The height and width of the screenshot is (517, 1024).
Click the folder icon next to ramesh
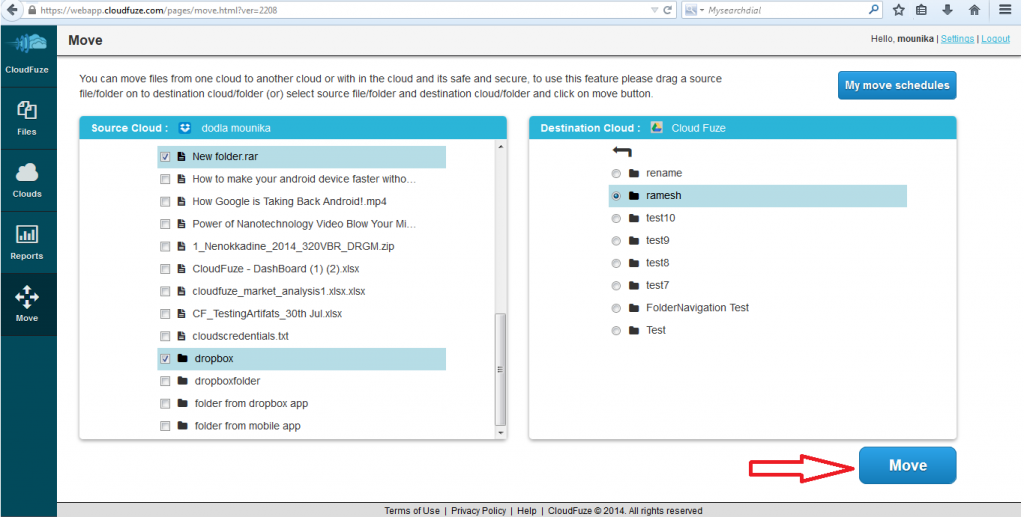pyautogui.click(x=633, y=196)
